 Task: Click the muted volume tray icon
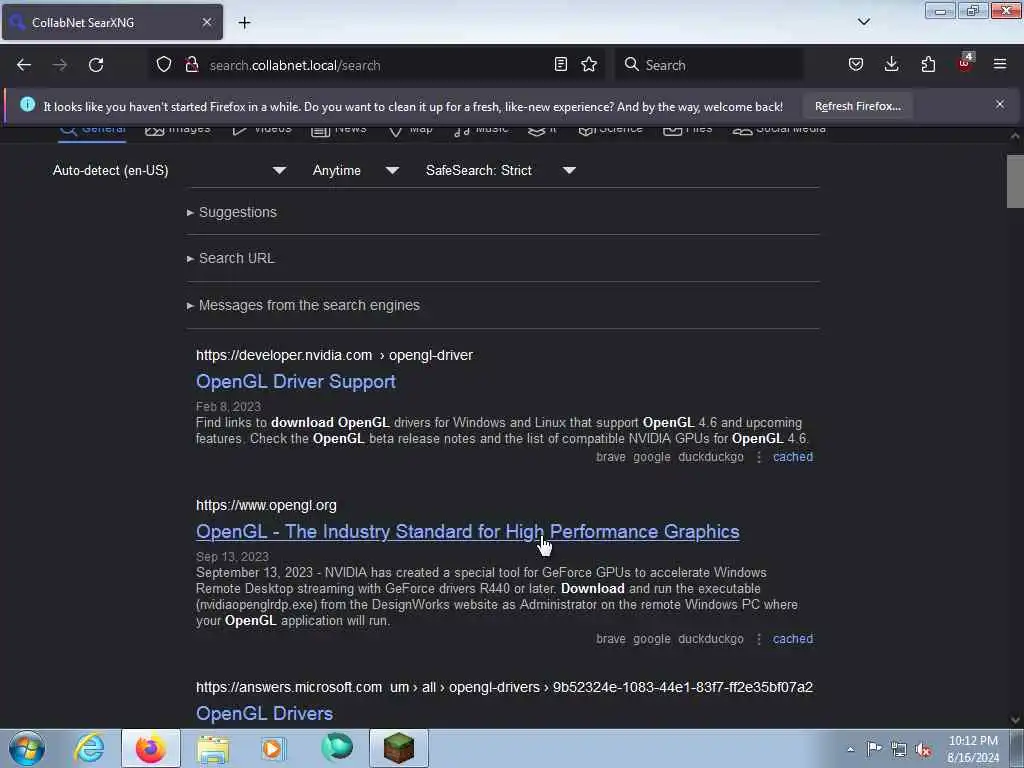[923, 749]
